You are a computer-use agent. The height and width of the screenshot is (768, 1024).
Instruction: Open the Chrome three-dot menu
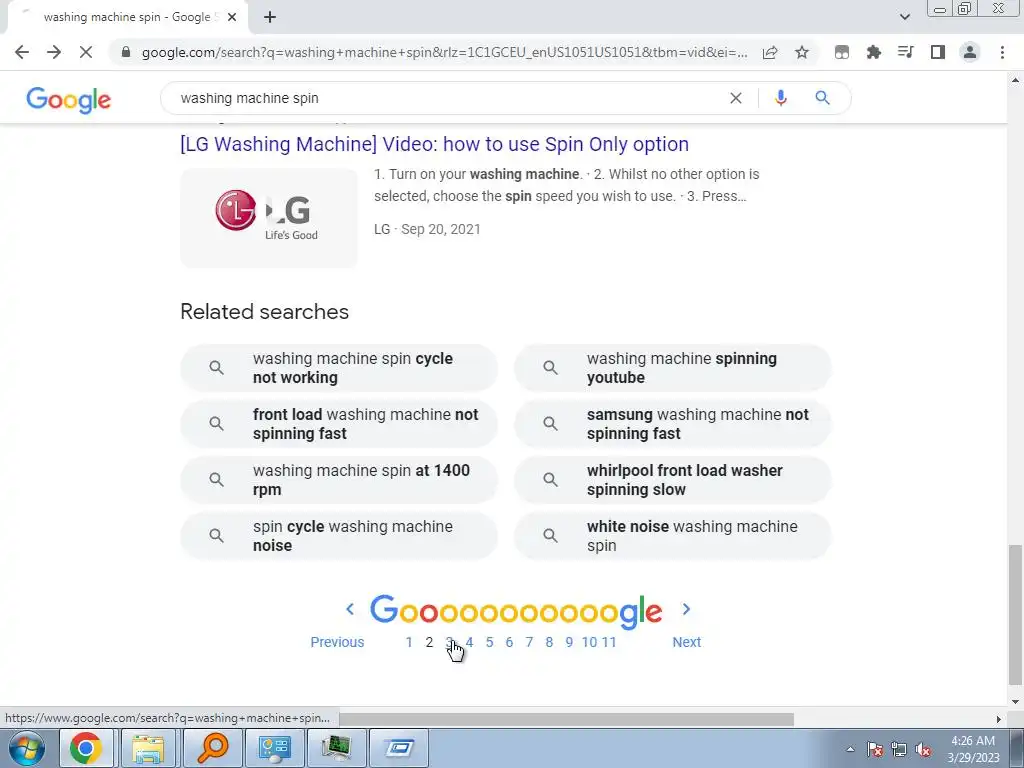click(x=1002, y=52)
